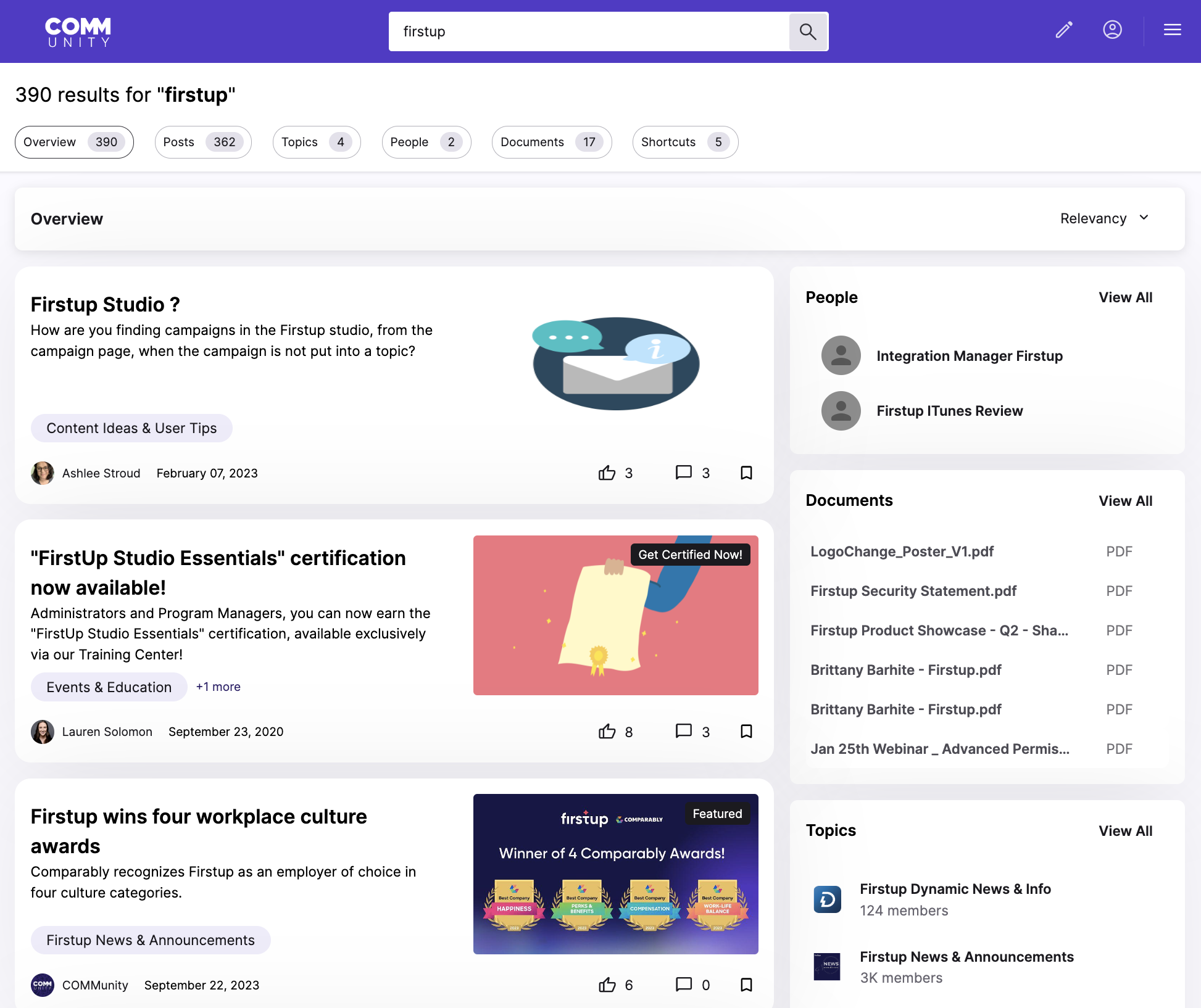Like the Firstup Studio ? post

(607, 473)
